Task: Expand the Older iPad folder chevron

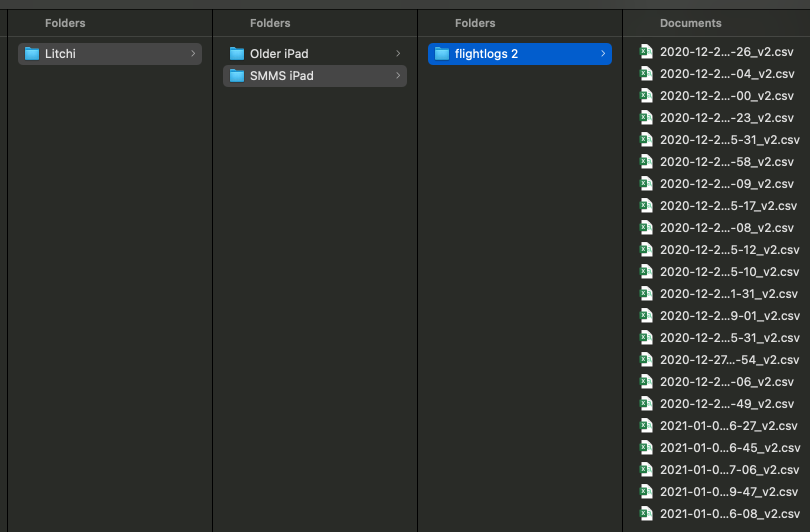Action: pos(398,54)
